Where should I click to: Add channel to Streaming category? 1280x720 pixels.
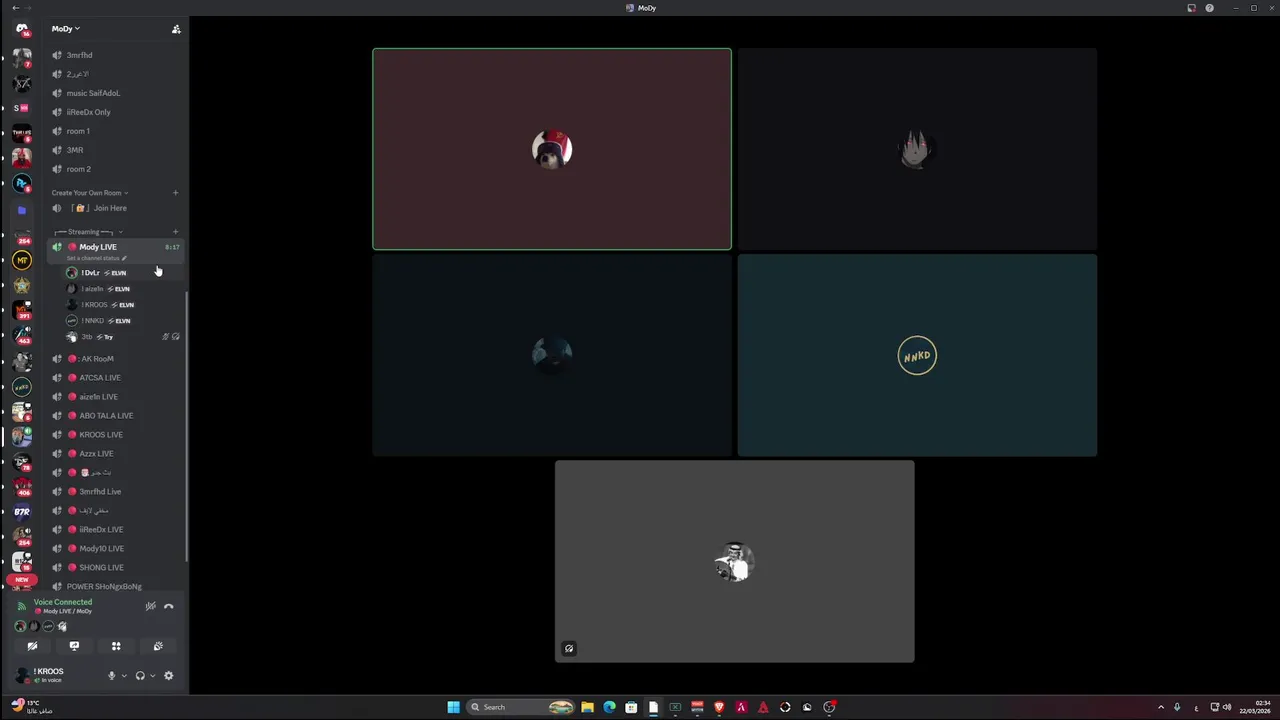175,232
